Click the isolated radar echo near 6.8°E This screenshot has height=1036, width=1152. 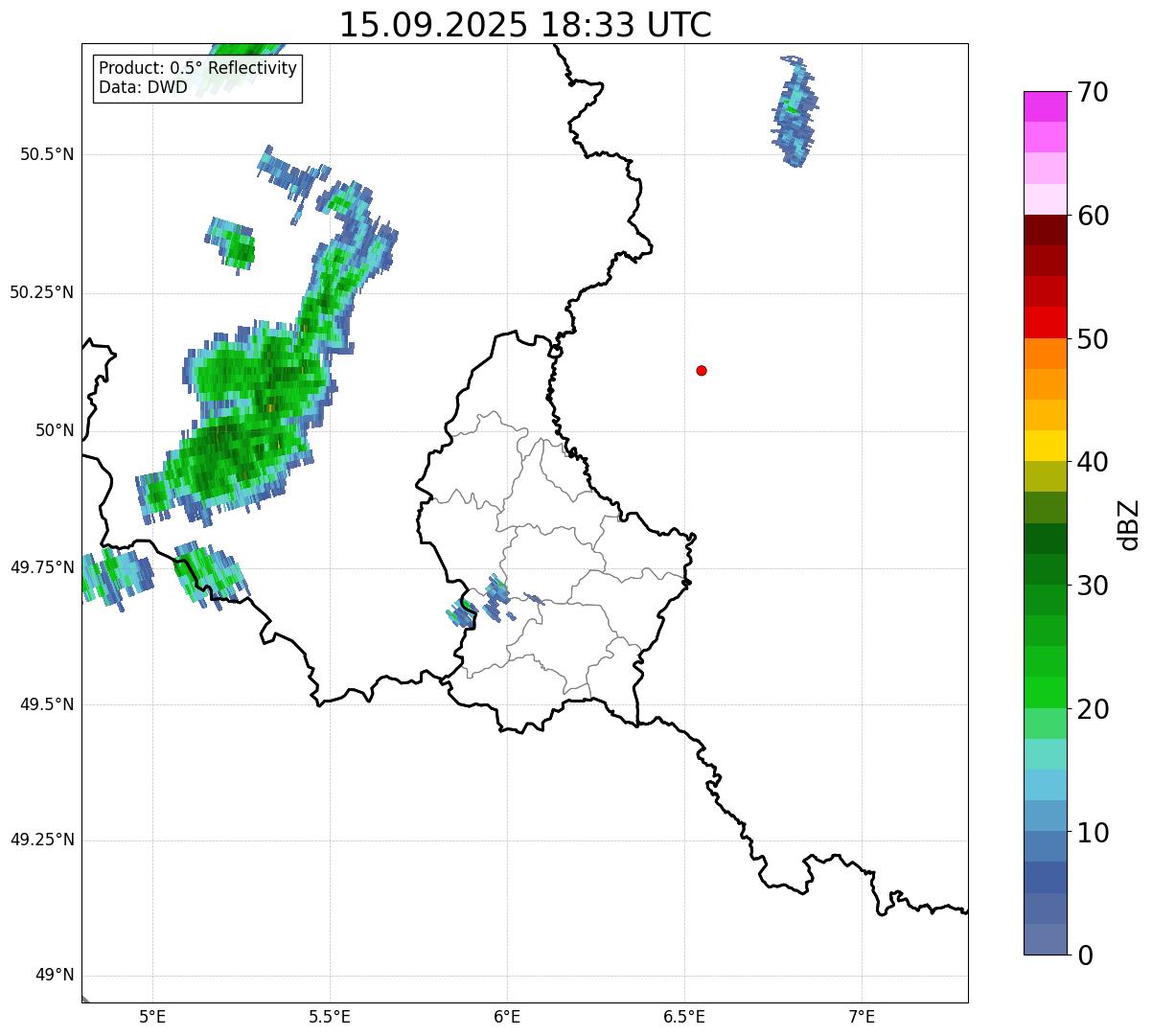(x=795, y=110)
